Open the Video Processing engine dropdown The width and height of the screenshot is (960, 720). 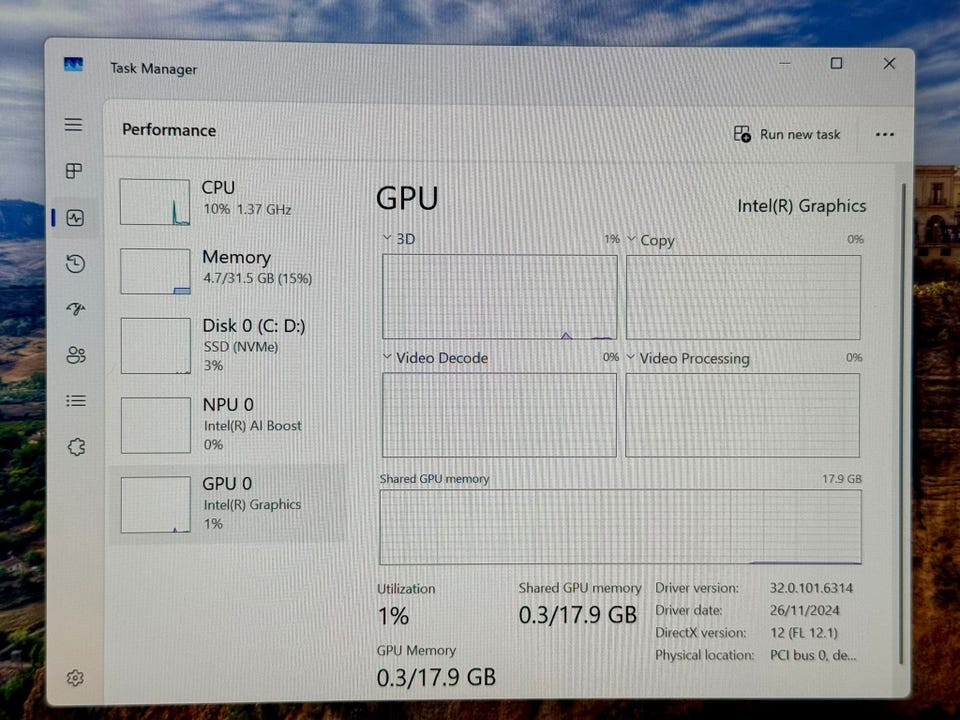631,358
